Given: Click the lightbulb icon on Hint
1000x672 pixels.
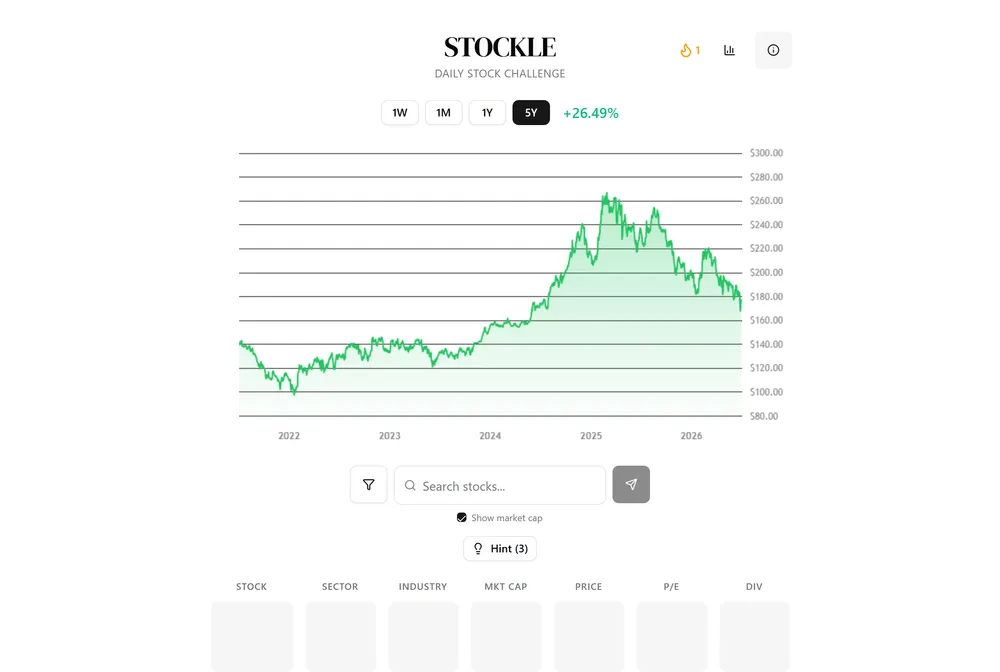Looking at the screenshot, I should pyautogui.click(x=478, y=548).
